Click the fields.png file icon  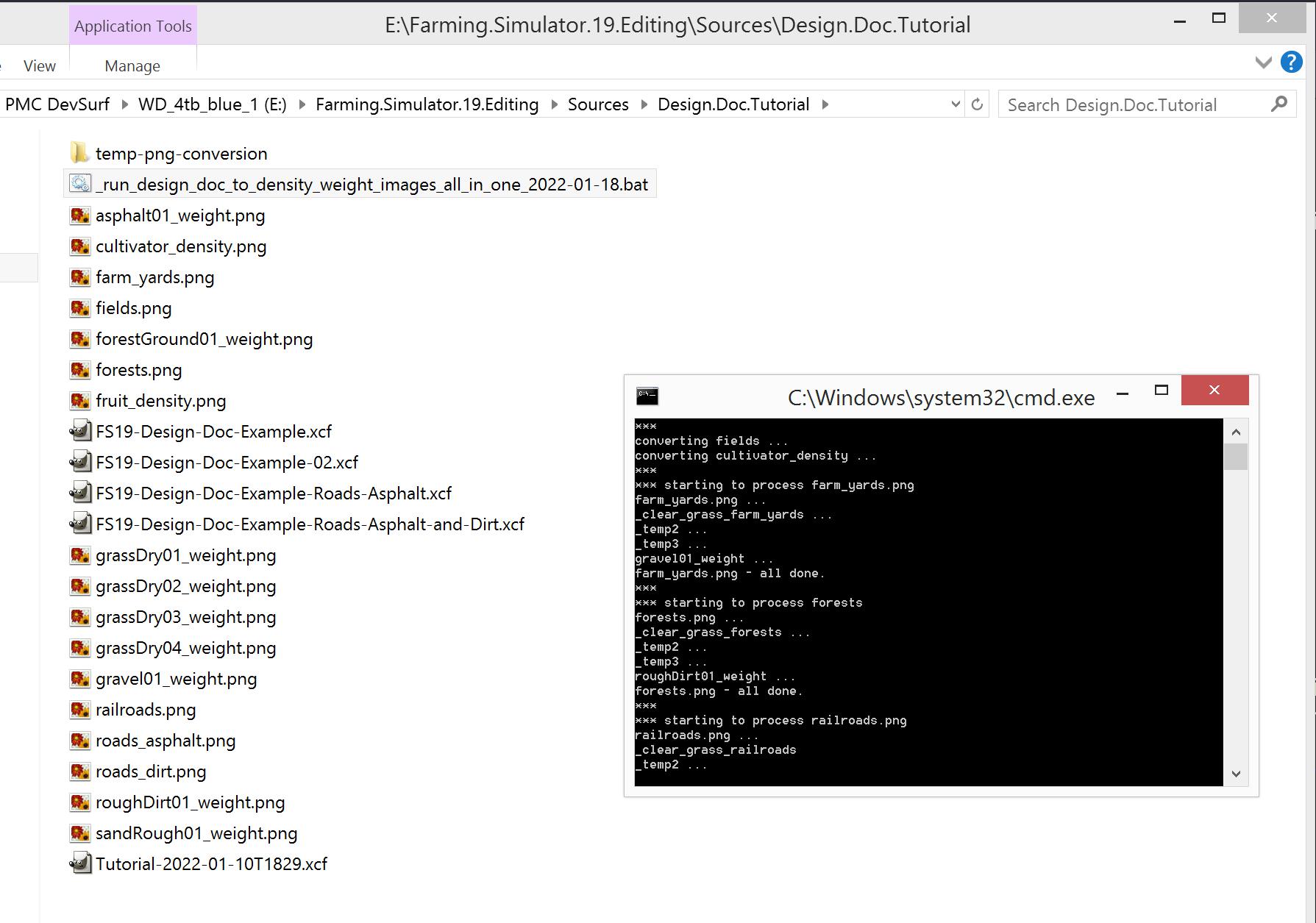point(80,308)
